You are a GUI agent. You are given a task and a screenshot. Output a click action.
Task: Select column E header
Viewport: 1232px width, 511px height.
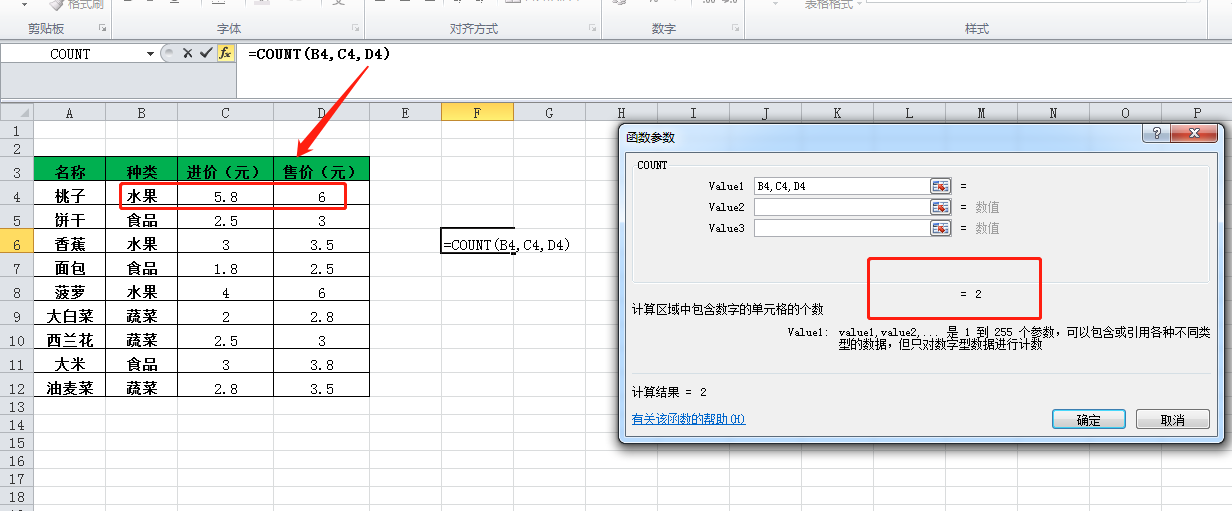405,113
